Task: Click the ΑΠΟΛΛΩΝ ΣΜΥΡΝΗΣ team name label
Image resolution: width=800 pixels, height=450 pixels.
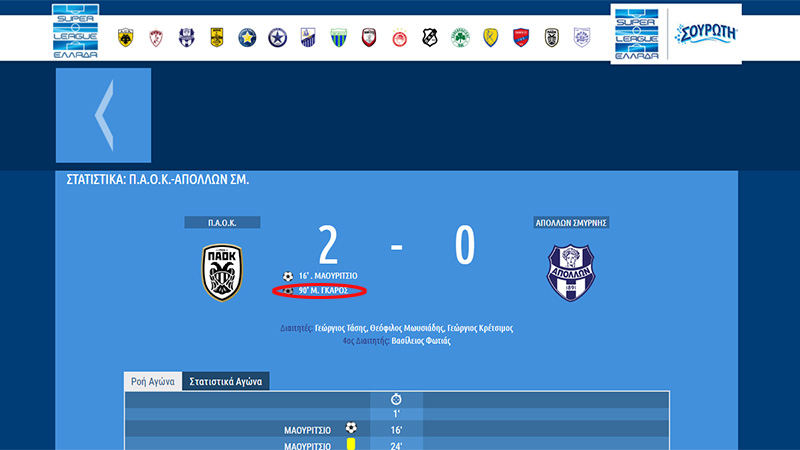Action: click(571, 223)
